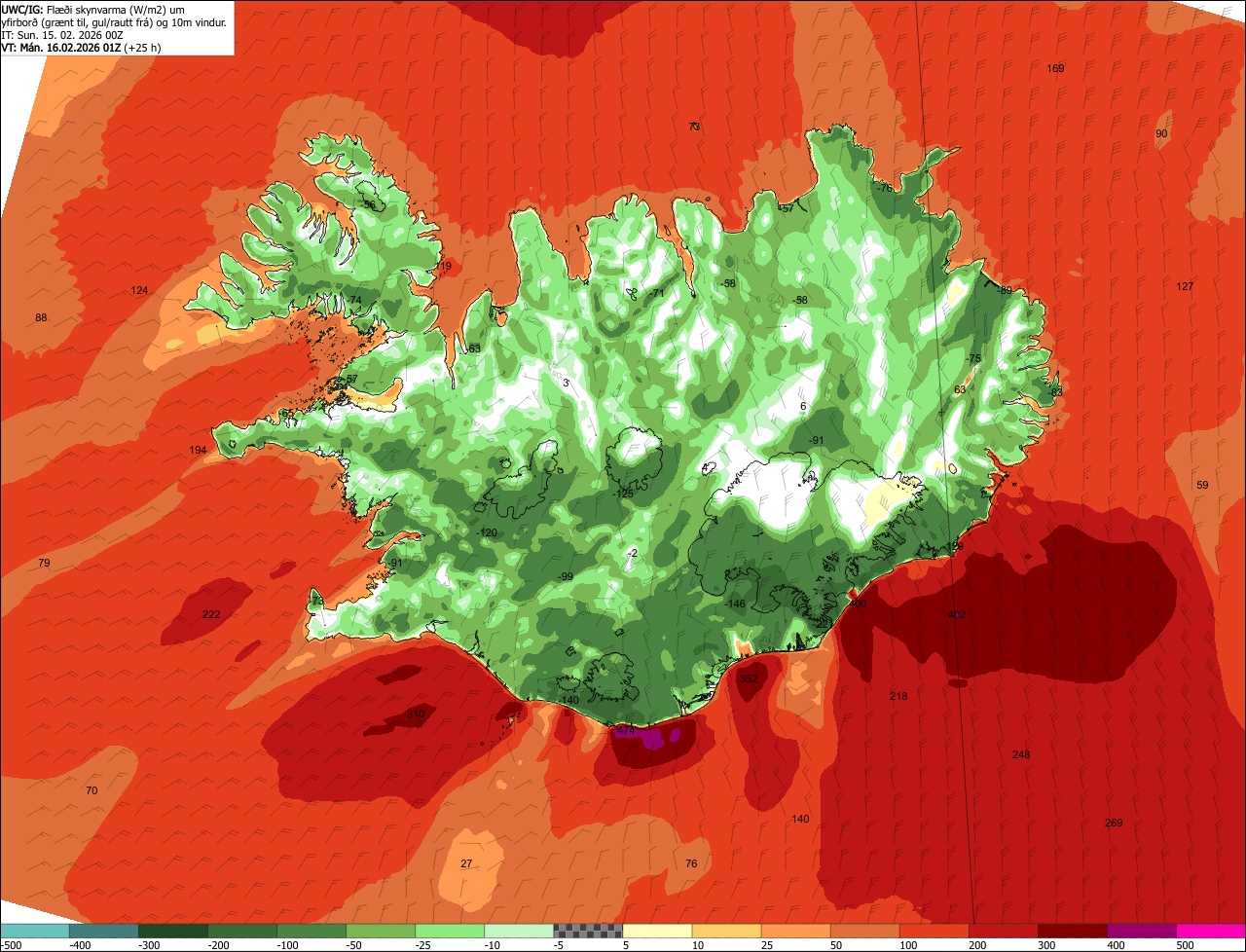Click the purple 400 legend swatch
Image resolution: width=1246 pixels, height=952 pixels.
(x=1142, y=931)
